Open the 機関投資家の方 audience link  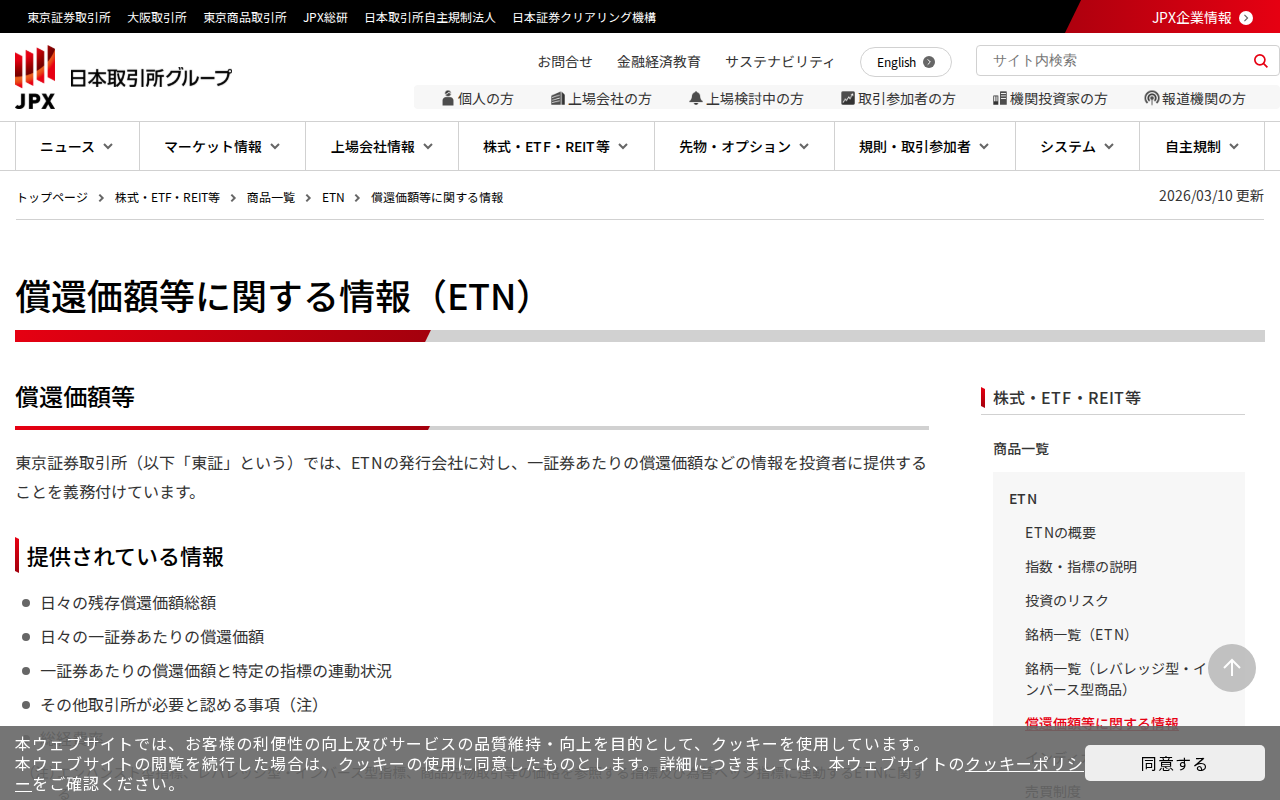pyautogui.click(x=1050, y=98)
